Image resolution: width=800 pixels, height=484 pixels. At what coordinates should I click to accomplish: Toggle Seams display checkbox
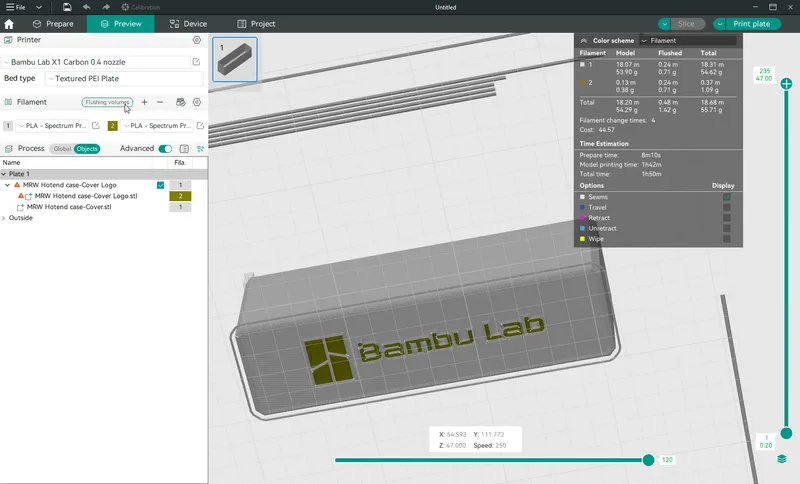click(x=727, y=197)
